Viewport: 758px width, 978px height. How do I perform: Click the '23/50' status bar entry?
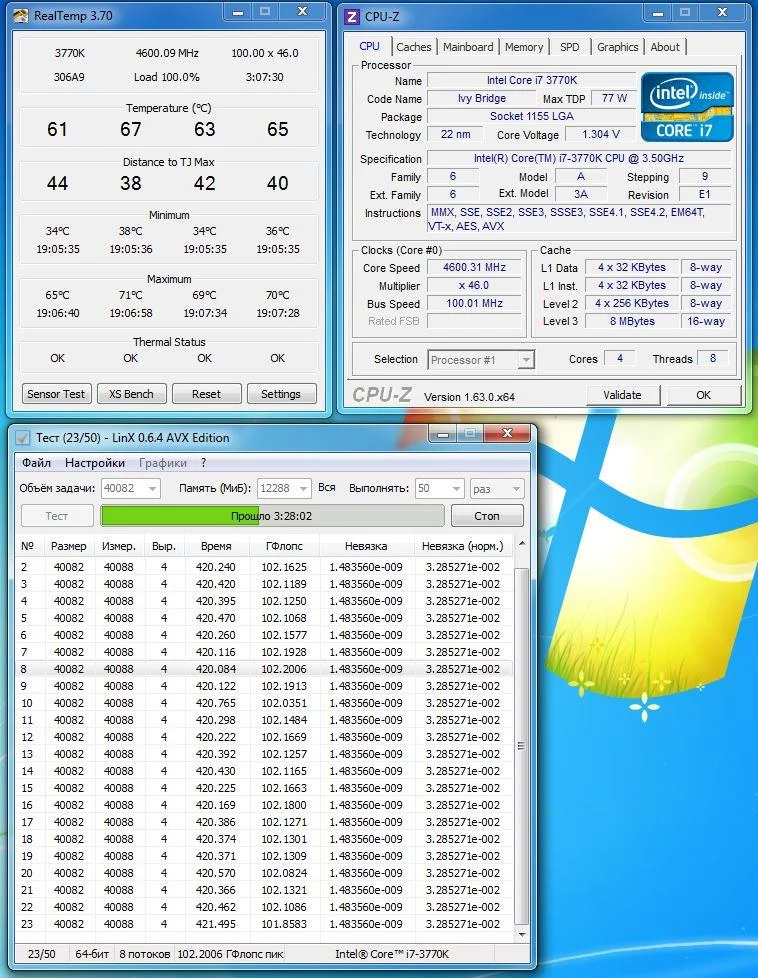click(42, 954)
